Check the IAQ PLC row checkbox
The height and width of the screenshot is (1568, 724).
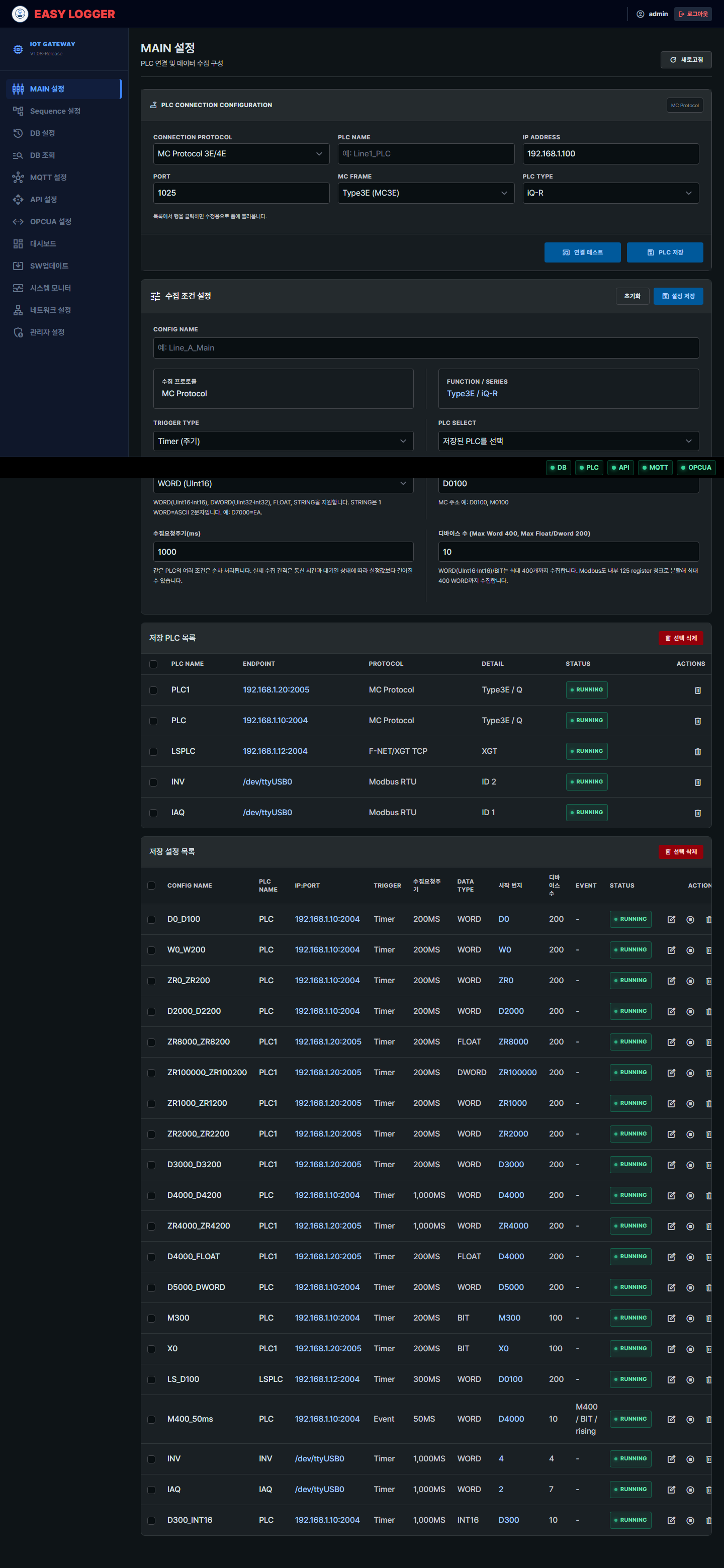[153, 813]
